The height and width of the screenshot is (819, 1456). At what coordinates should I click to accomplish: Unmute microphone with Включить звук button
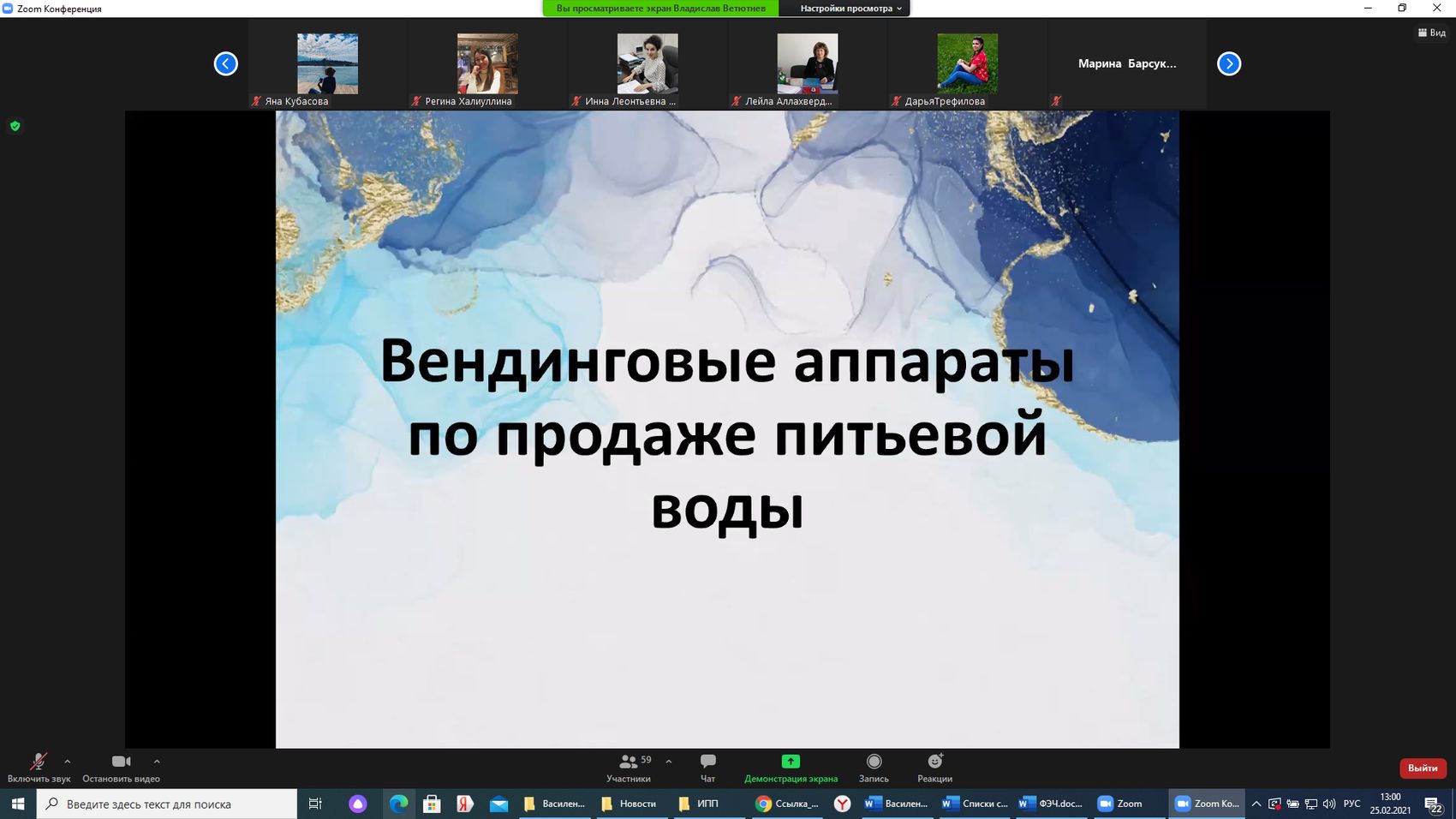point(39,767)
